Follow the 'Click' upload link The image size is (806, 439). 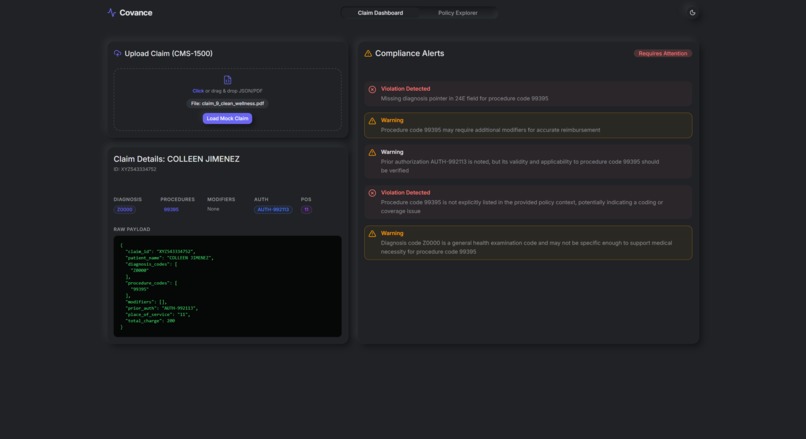click(198, 91)
